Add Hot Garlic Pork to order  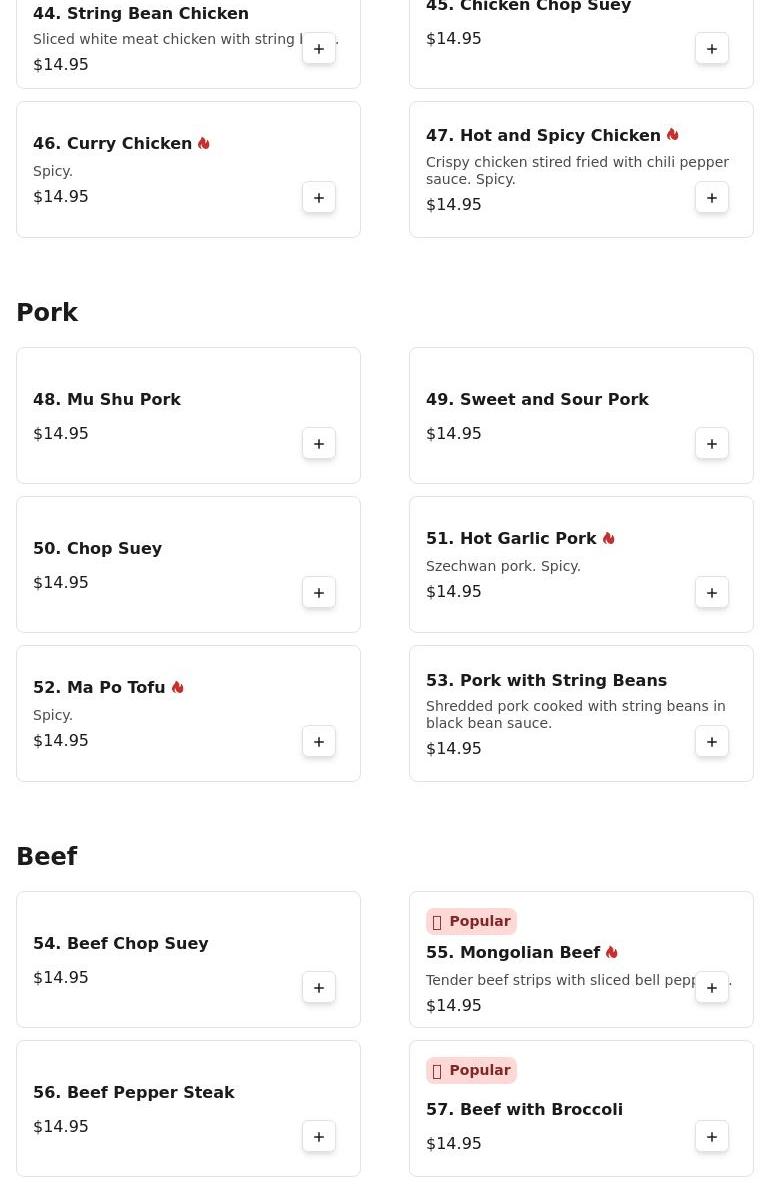tap(712, 593)
